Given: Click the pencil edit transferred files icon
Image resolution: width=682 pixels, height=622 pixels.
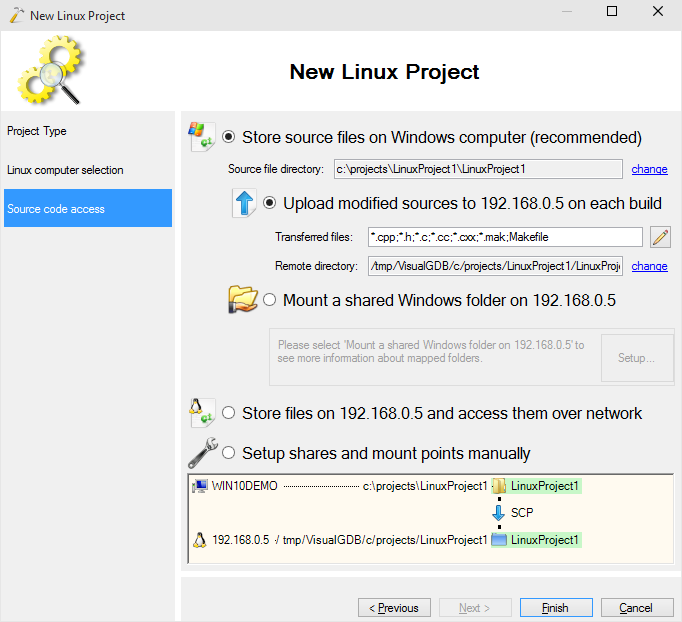Looking at the screenshot, I should 660,237.
